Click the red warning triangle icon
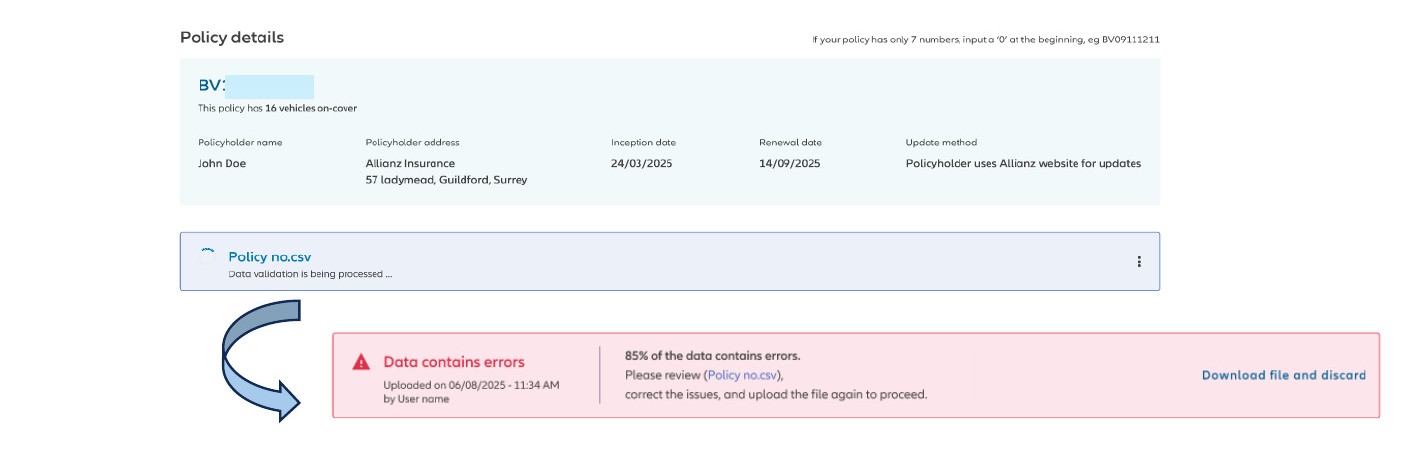 tap(361, 363)
